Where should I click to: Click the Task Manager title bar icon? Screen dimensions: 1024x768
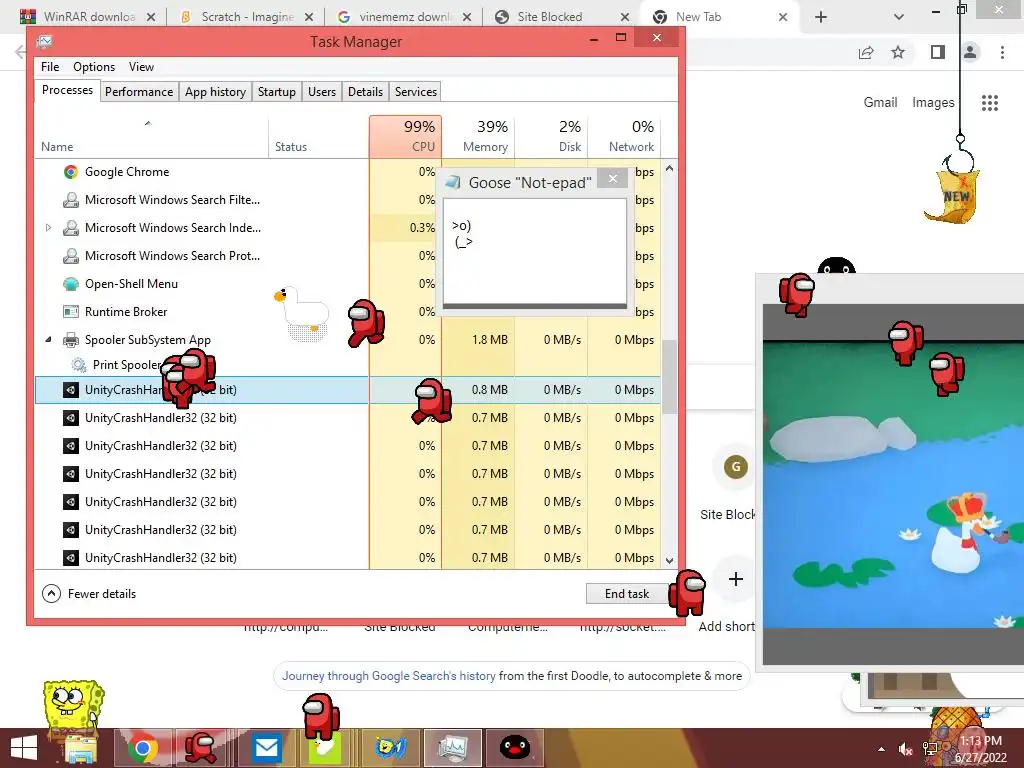(44, 42)
